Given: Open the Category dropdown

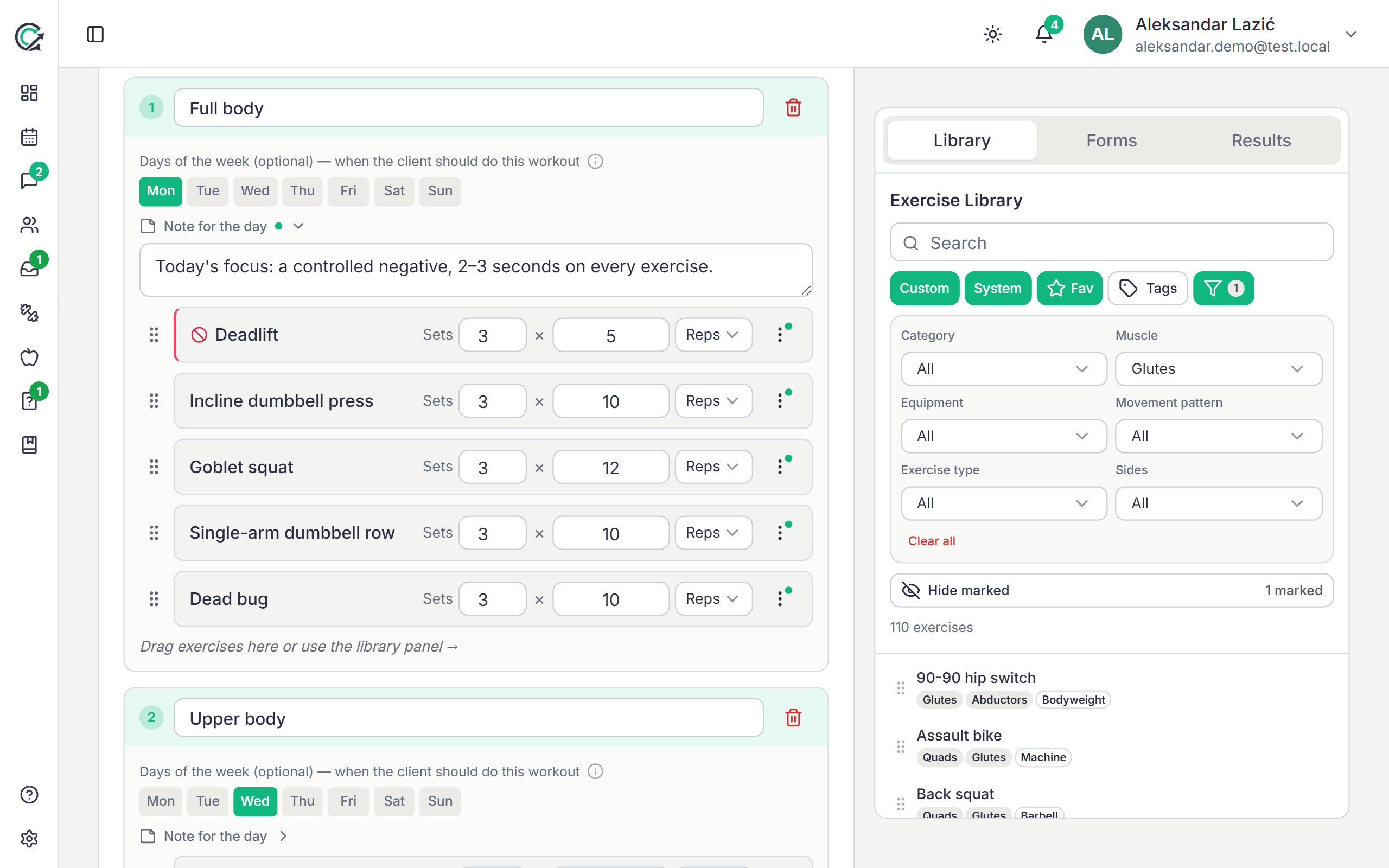Looking at the screenshot, I should point(1003,368).
